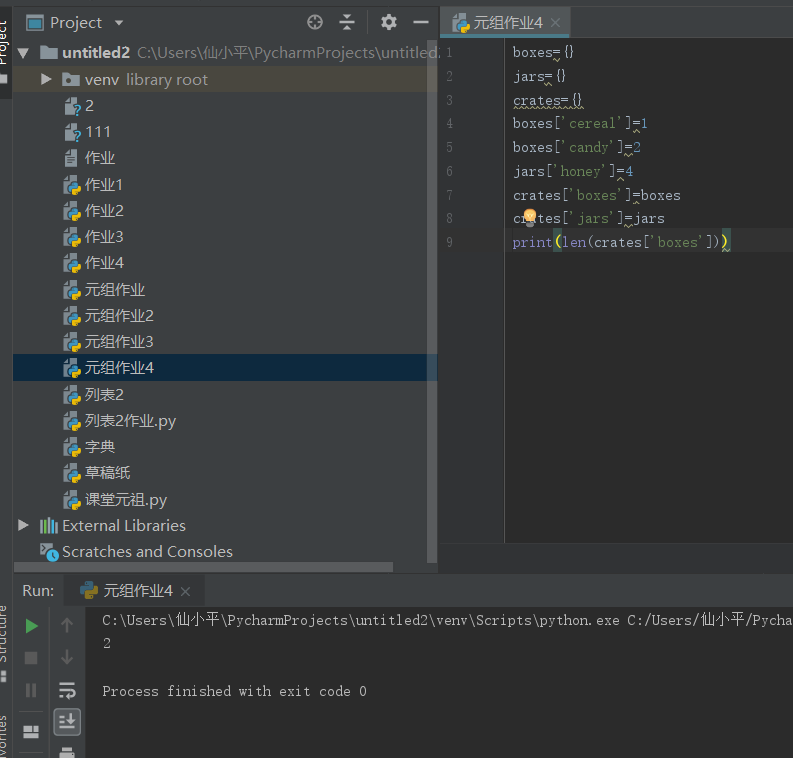Click 'Process finished with exit code 0'
This screenshot has height=758, width=793.
tap(234, 691)
